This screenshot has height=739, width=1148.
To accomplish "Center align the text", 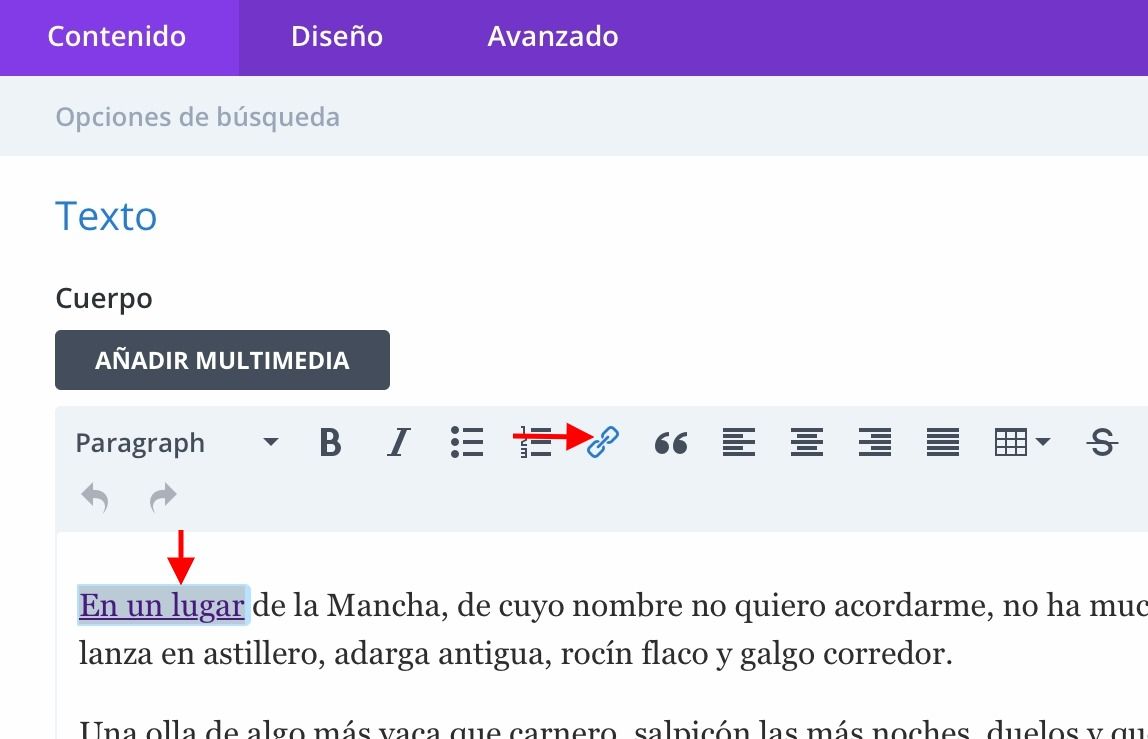I will 807,442.
